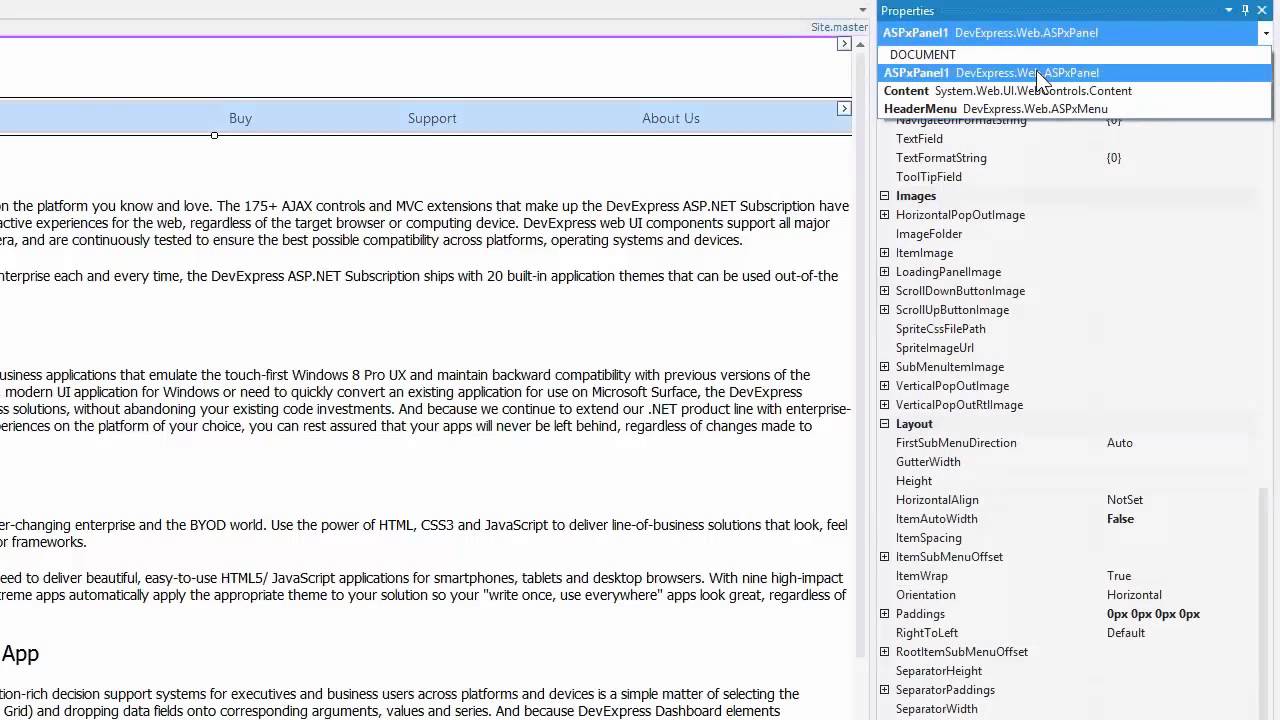Expand ItemImage property
Image resolution: width=1280 pixels, height=720 pixels.
tap(884, 253)
